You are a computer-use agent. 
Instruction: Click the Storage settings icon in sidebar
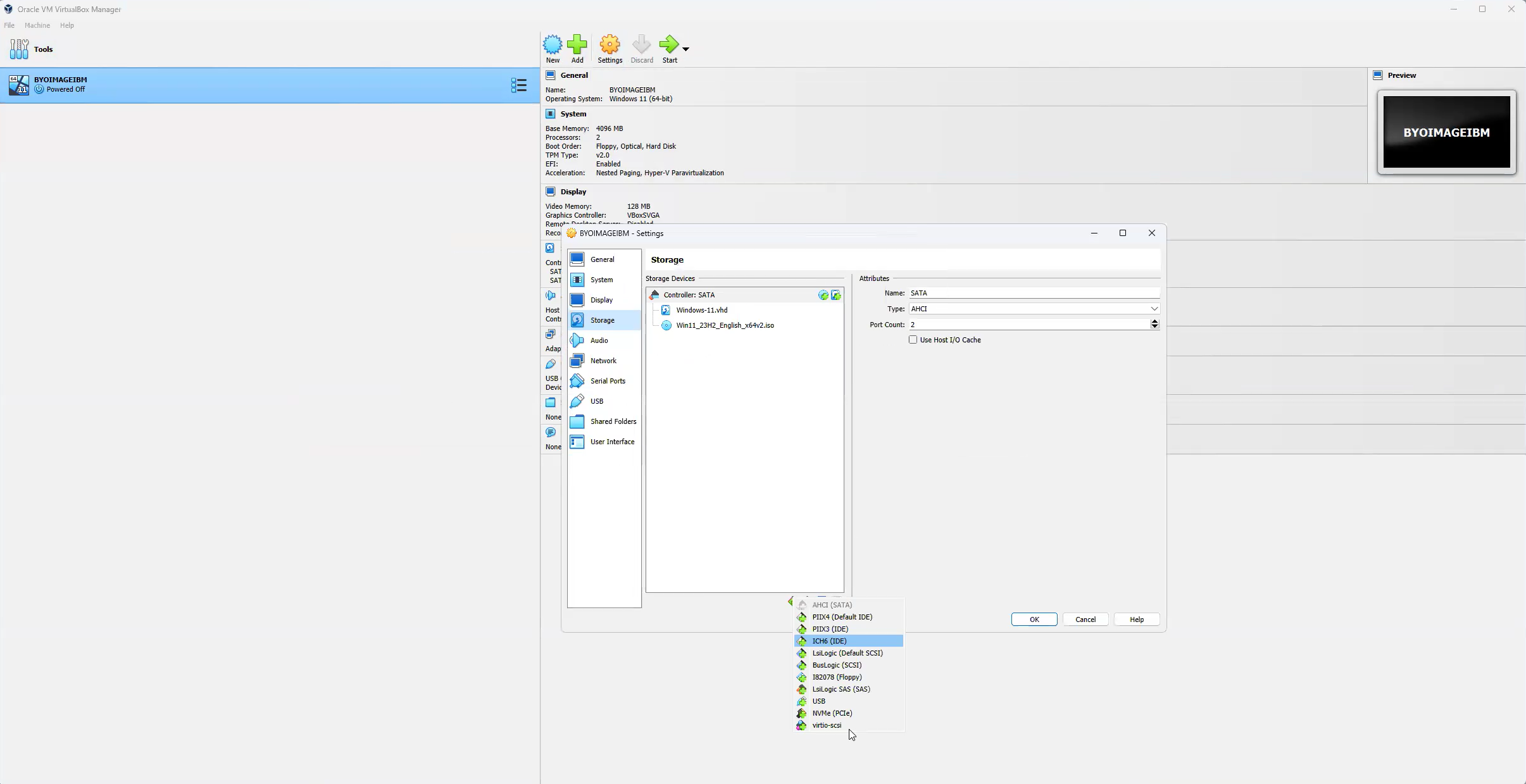pos(578,319)
